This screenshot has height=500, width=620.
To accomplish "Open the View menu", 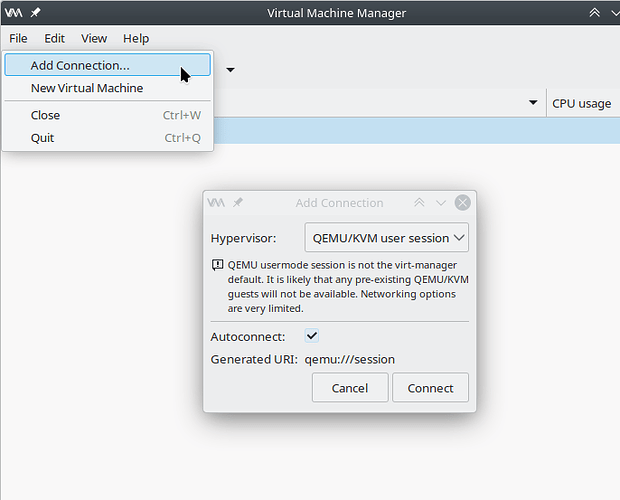I will [94, 38].
